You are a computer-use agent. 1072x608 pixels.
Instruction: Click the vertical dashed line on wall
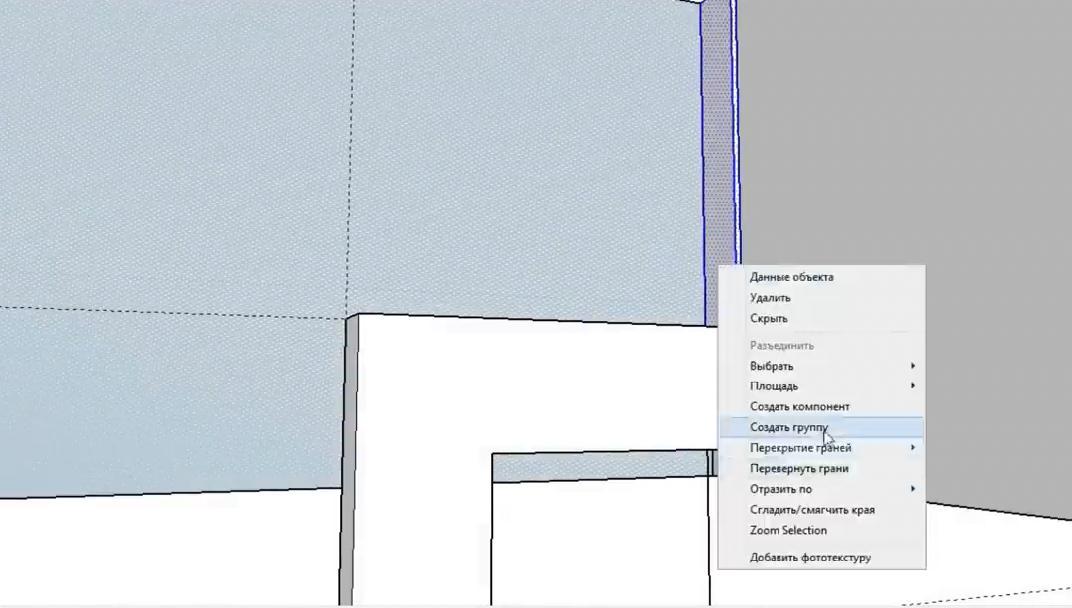tap(352, 150)
